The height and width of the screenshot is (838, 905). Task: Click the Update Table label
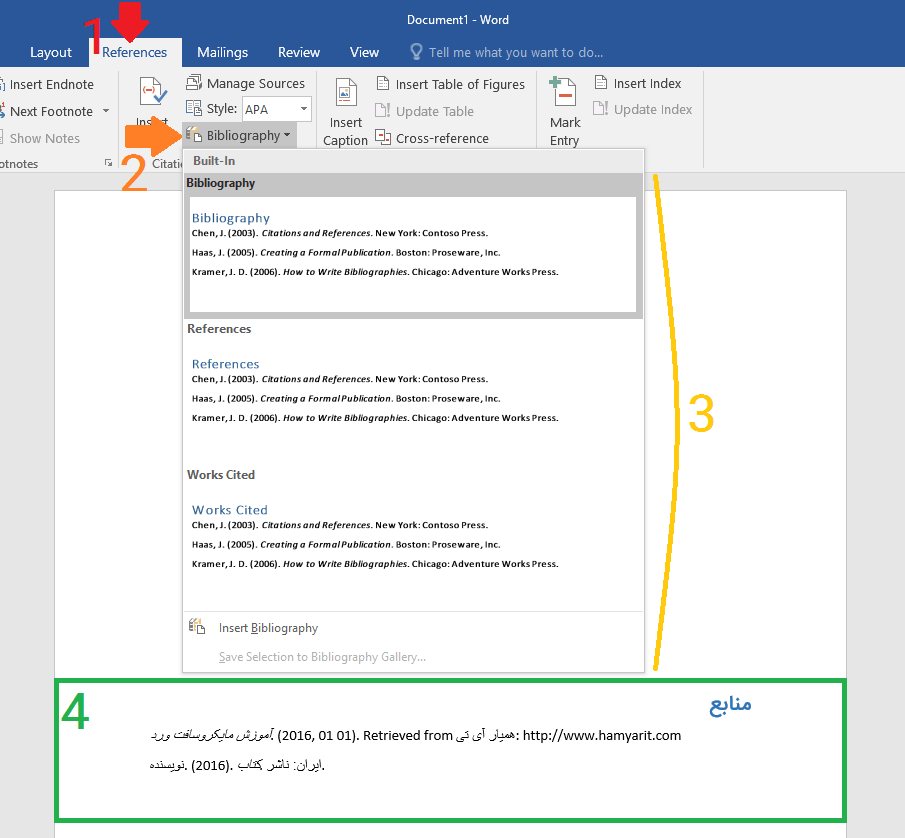click(x=435, y=111)
